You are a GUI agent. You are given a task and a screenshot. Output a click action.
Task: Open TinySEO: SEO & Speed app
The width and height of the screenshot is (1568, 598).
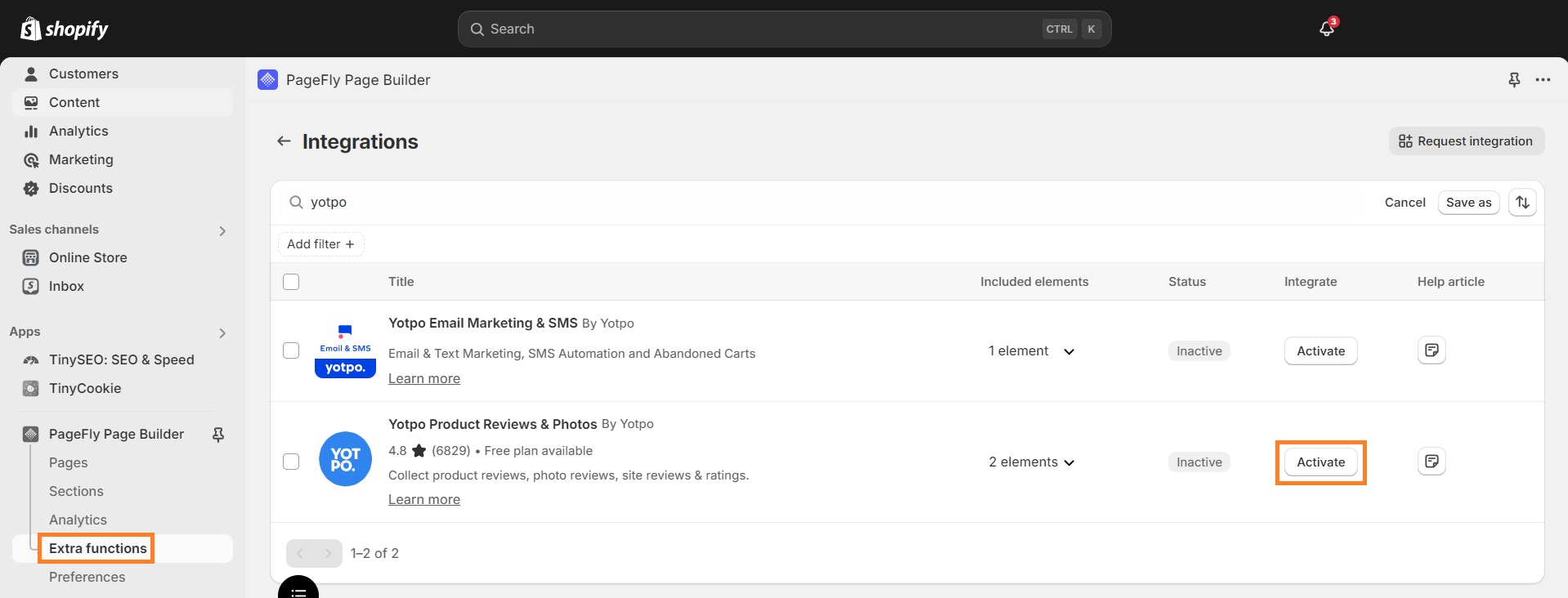tap(123, 359)
